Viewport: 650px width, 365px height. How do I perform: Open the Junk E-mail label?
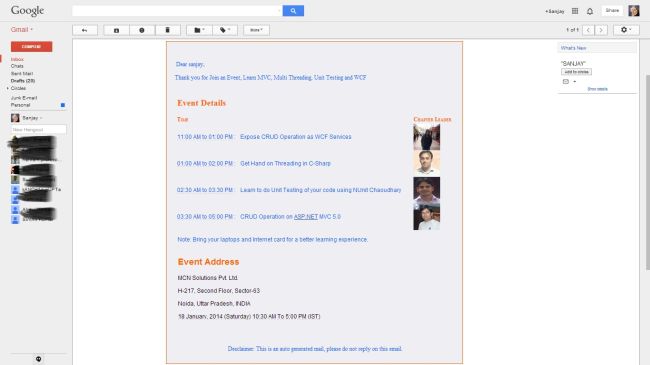[24, 98]
